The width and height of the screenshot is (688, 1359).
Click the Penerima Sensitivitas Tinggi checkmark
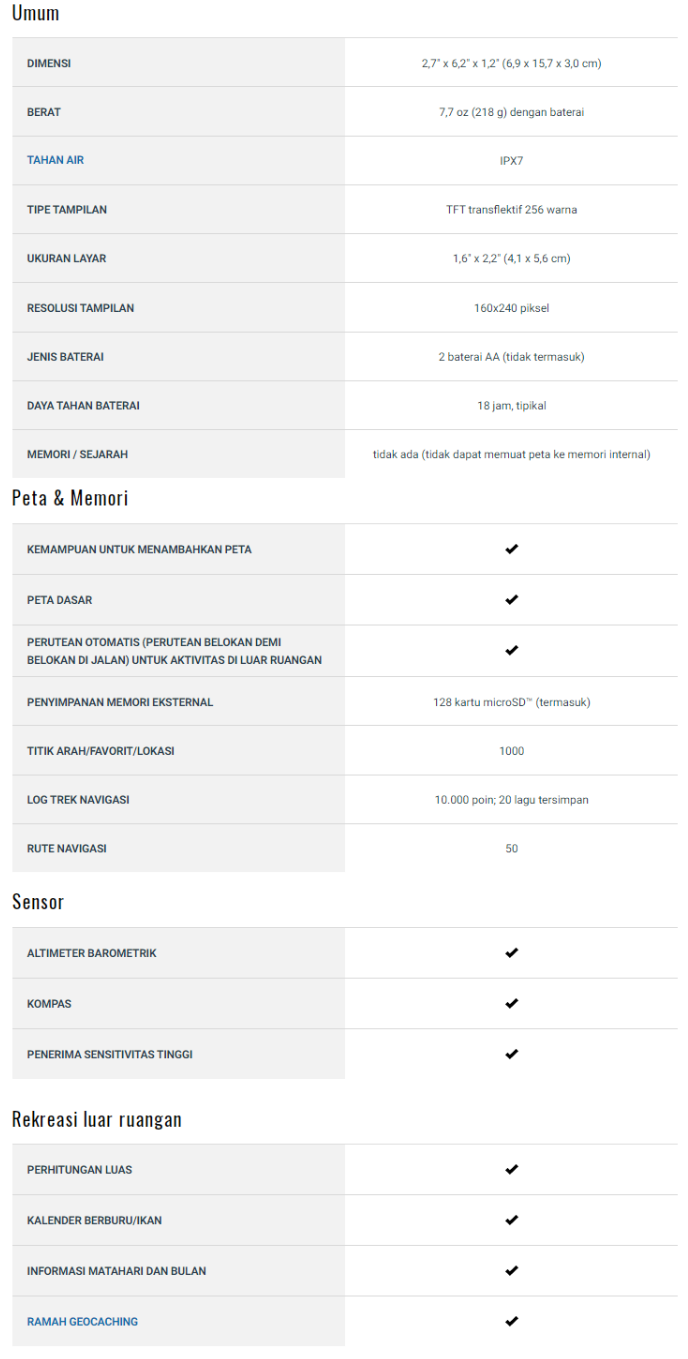tap(512, 1054)
